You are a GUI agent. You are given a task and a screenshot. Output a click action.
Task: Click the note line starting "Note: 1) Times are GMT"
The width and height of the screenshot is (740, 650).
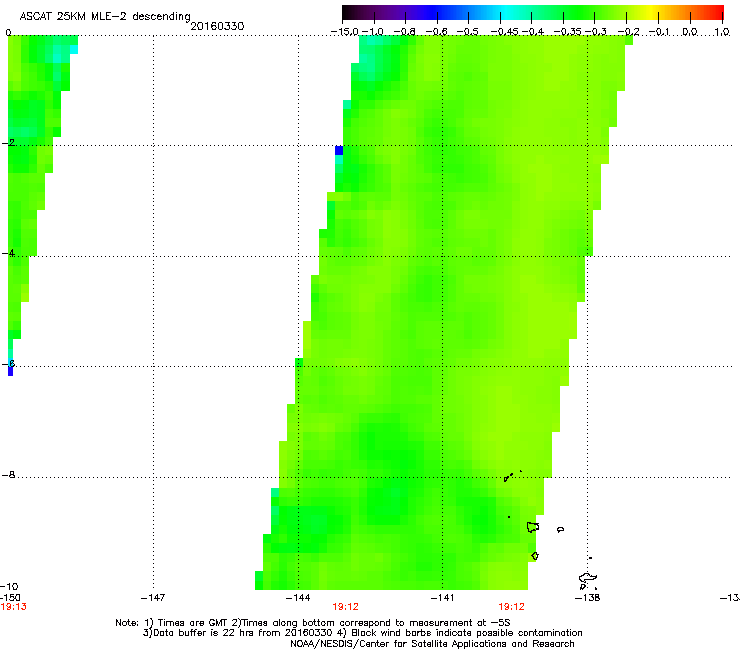pos(312,623)
